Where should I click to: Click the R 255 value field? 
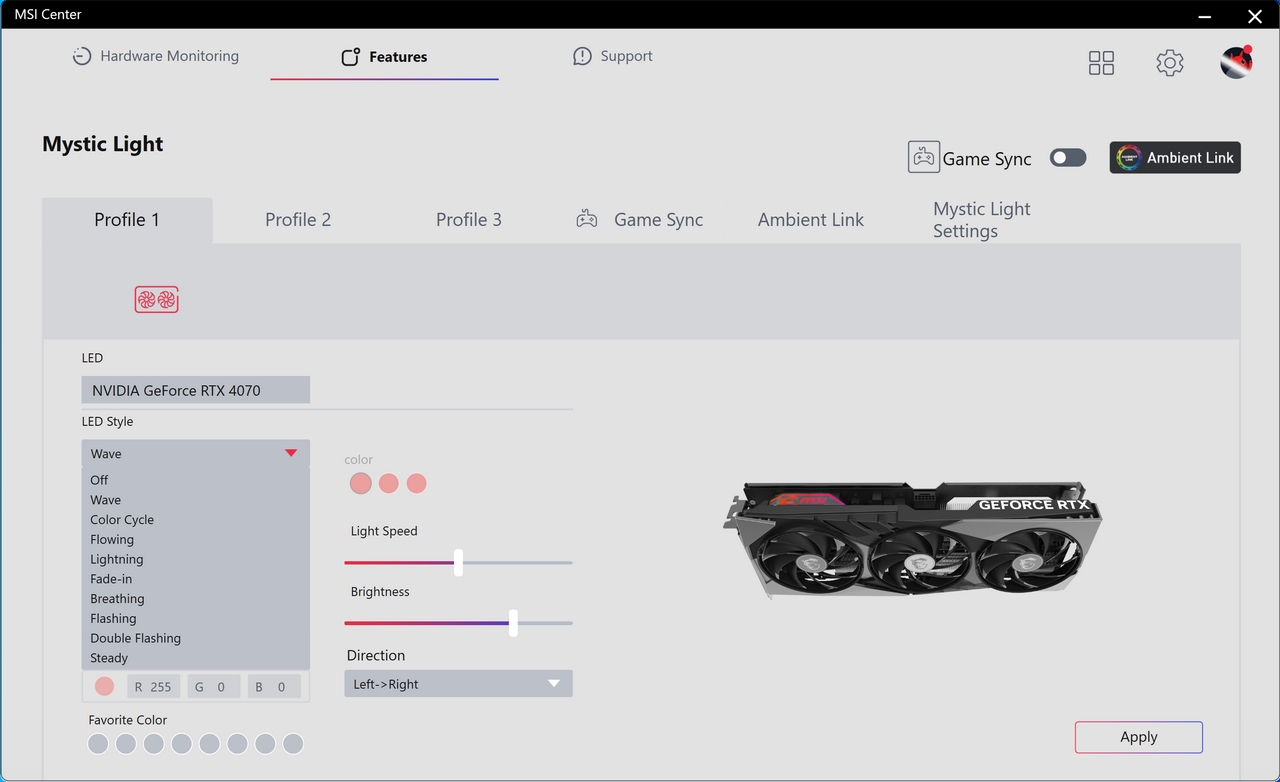point(153,687)
